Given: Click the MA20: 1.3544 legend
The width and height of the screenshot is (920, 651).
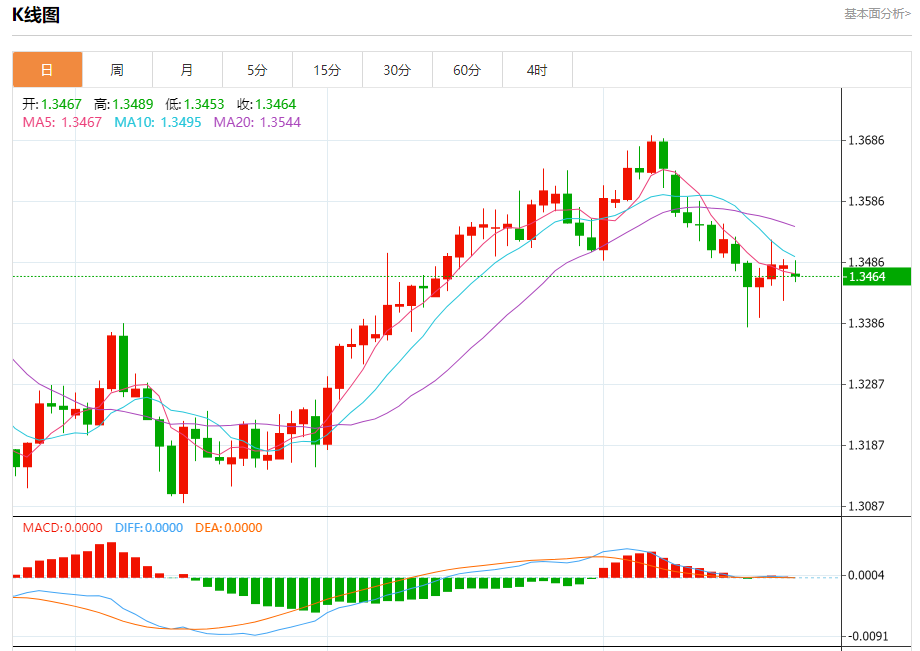Looking at the screenshot, I should coord(257,122).
